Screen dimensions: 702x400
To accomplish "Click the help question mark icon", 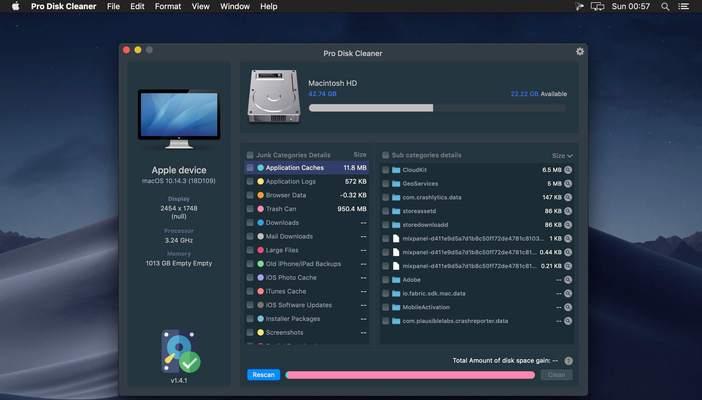I will click(x=568, y=361).
